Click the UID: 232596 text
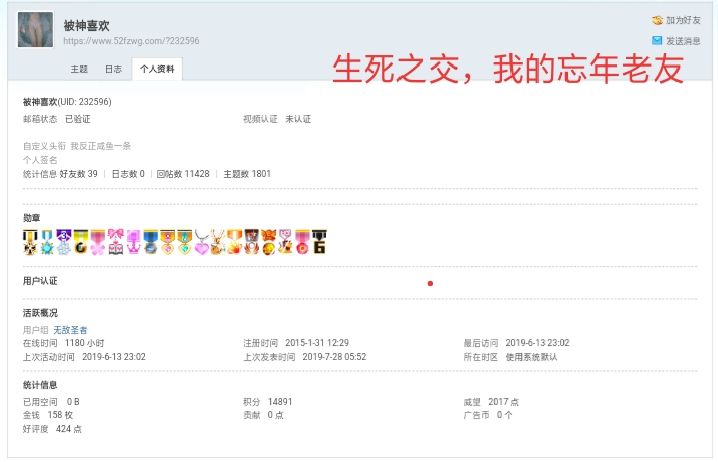718x462 pixels. coord(85,102)
